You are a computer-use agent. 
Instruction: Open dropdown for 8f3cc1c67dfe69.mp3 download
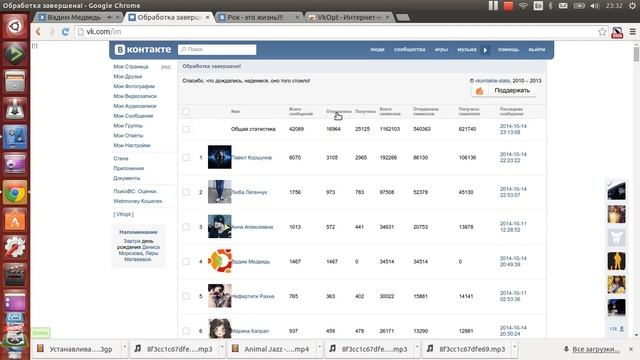click(x=515, y=349)
